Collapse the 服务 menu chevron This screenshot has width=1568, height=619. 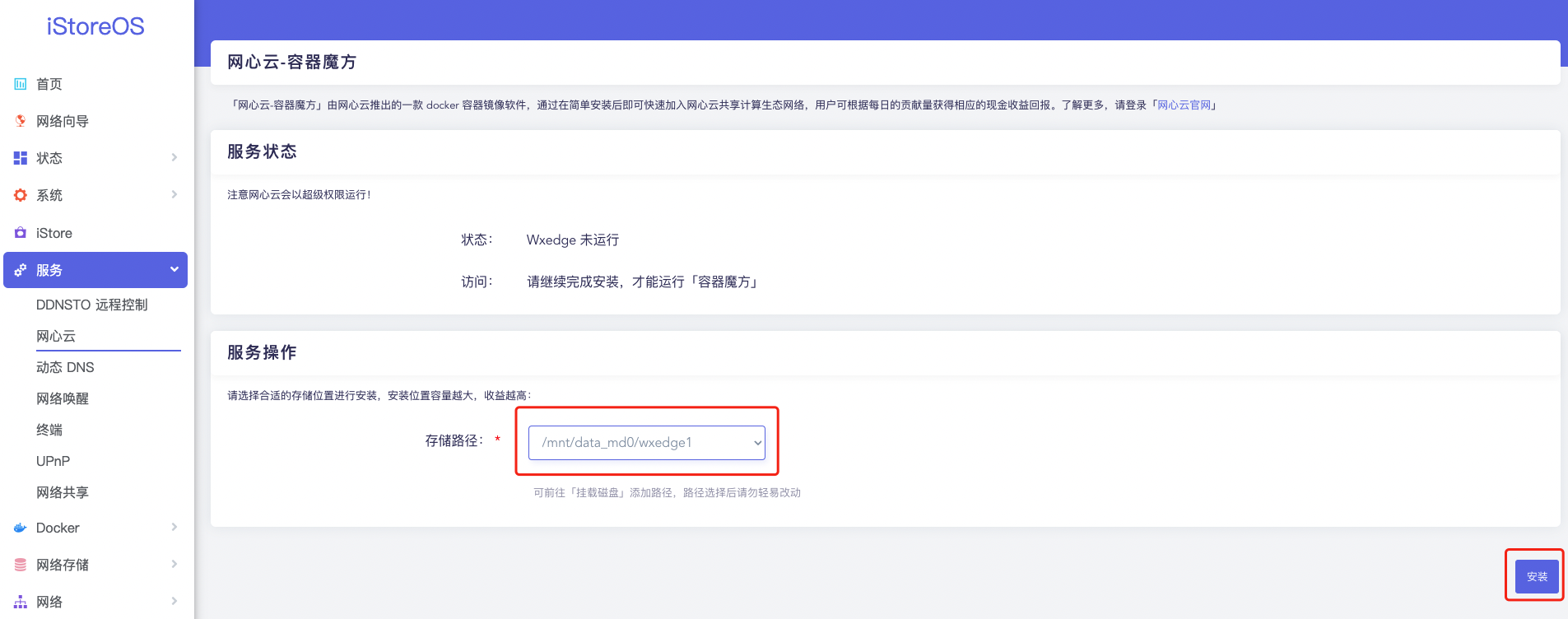tap(174, 269)
